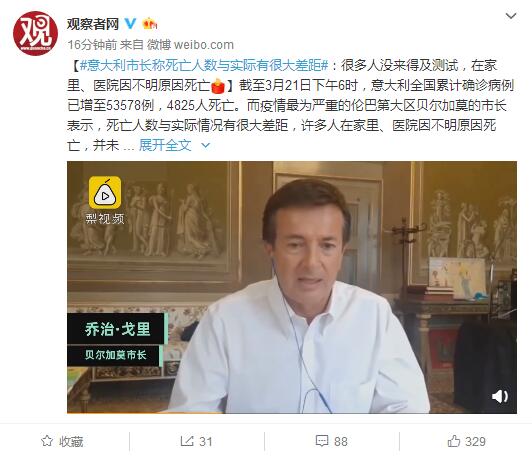Open the 观察者网 profile avatar
This screenshot has height=459, width=532.
(35, 33)
